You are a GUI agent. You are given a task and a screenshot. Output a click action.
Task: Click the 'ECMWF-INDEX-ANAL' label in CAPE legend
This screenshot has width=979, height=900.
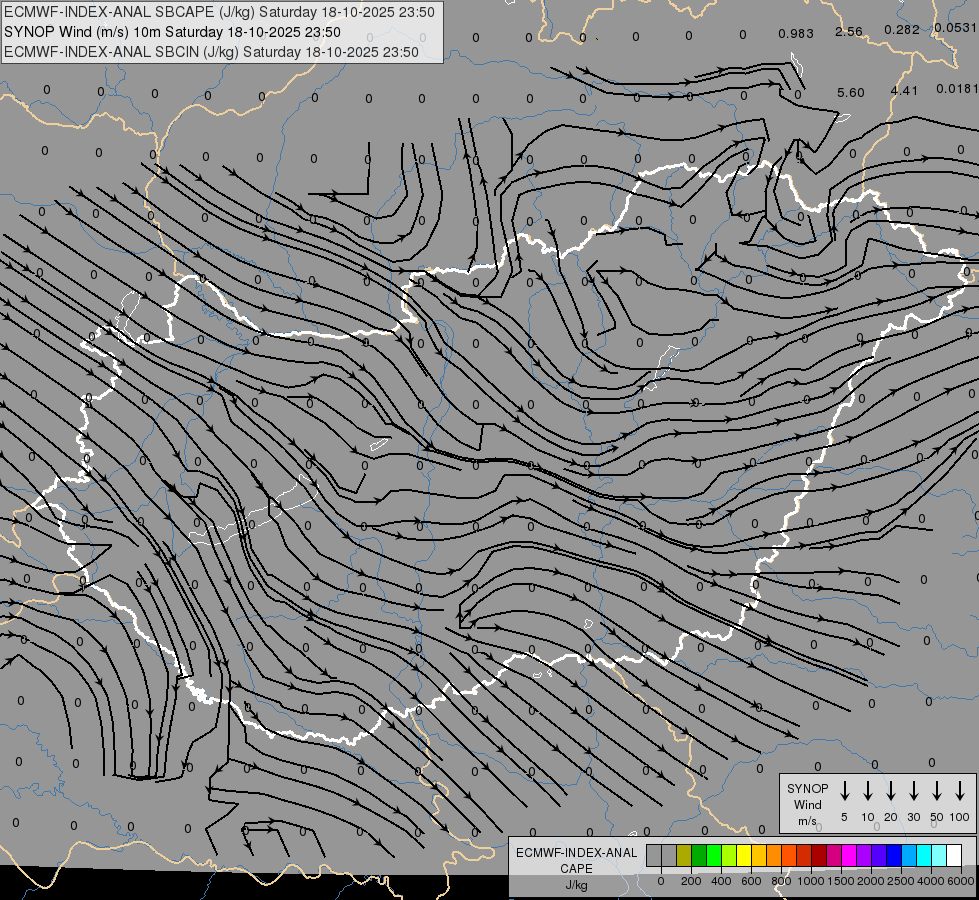(x=576, y=853)
